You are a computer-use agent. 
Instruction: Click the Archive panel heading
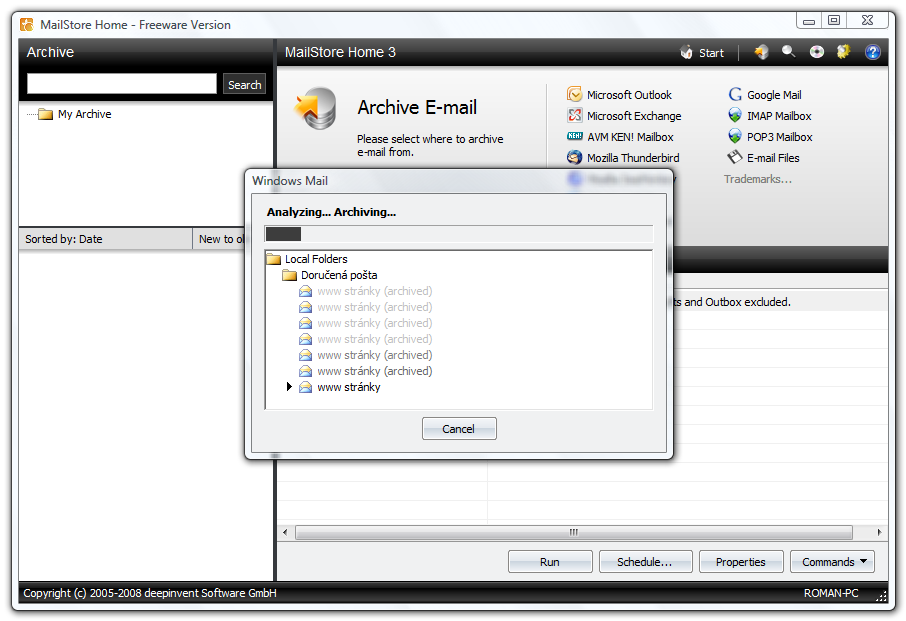(x=50, y=52)
